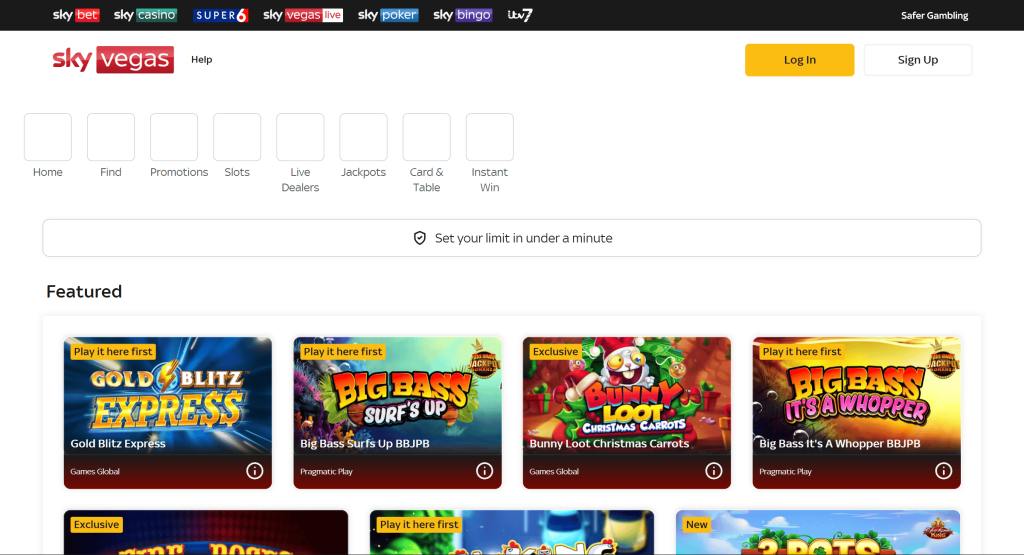Open Sky Casino logo link
Image resolution: width=1024 pixels, height=555 pixels.
pos(145,15)
